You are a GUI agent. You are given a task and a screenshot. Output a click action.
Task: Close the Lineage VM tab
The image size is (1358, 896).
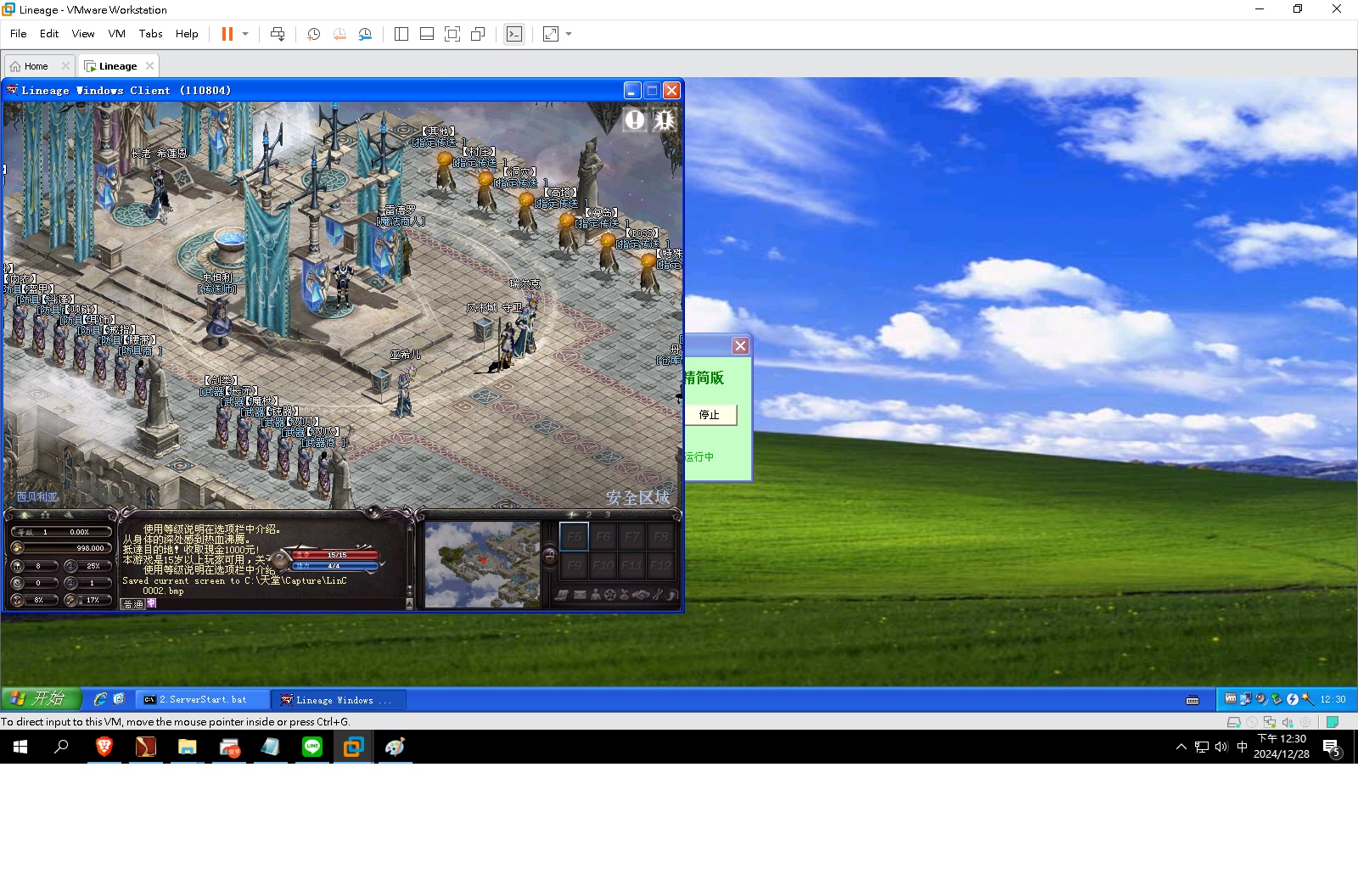coord(150,65)
